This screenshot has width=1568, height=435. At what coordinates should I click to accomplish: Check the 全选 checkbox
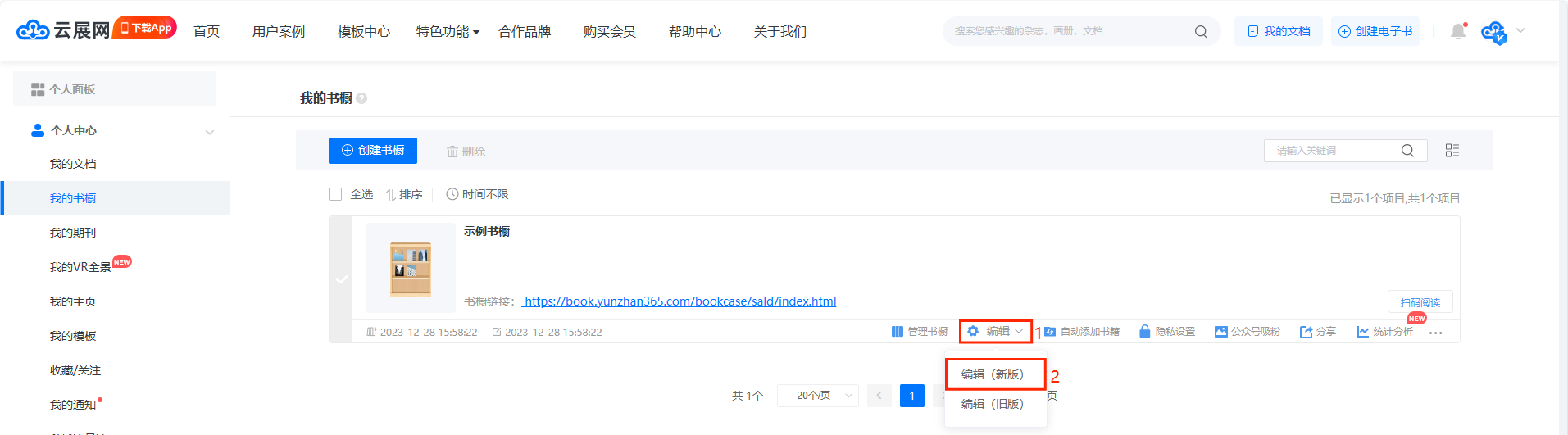click(335, 194)
